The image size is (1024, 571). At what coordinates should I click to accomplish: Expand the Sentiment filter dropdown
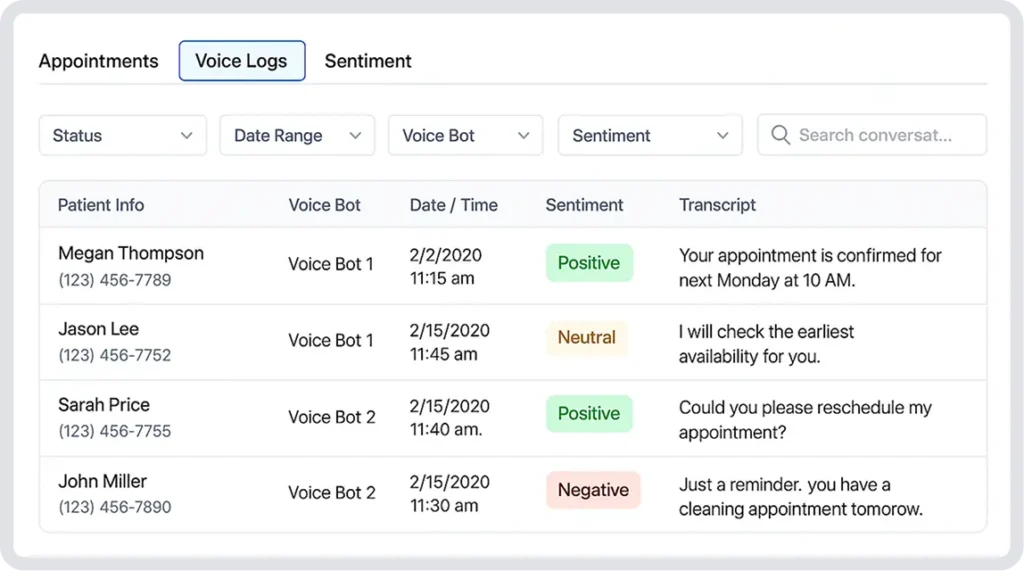[x=650, y=135]
